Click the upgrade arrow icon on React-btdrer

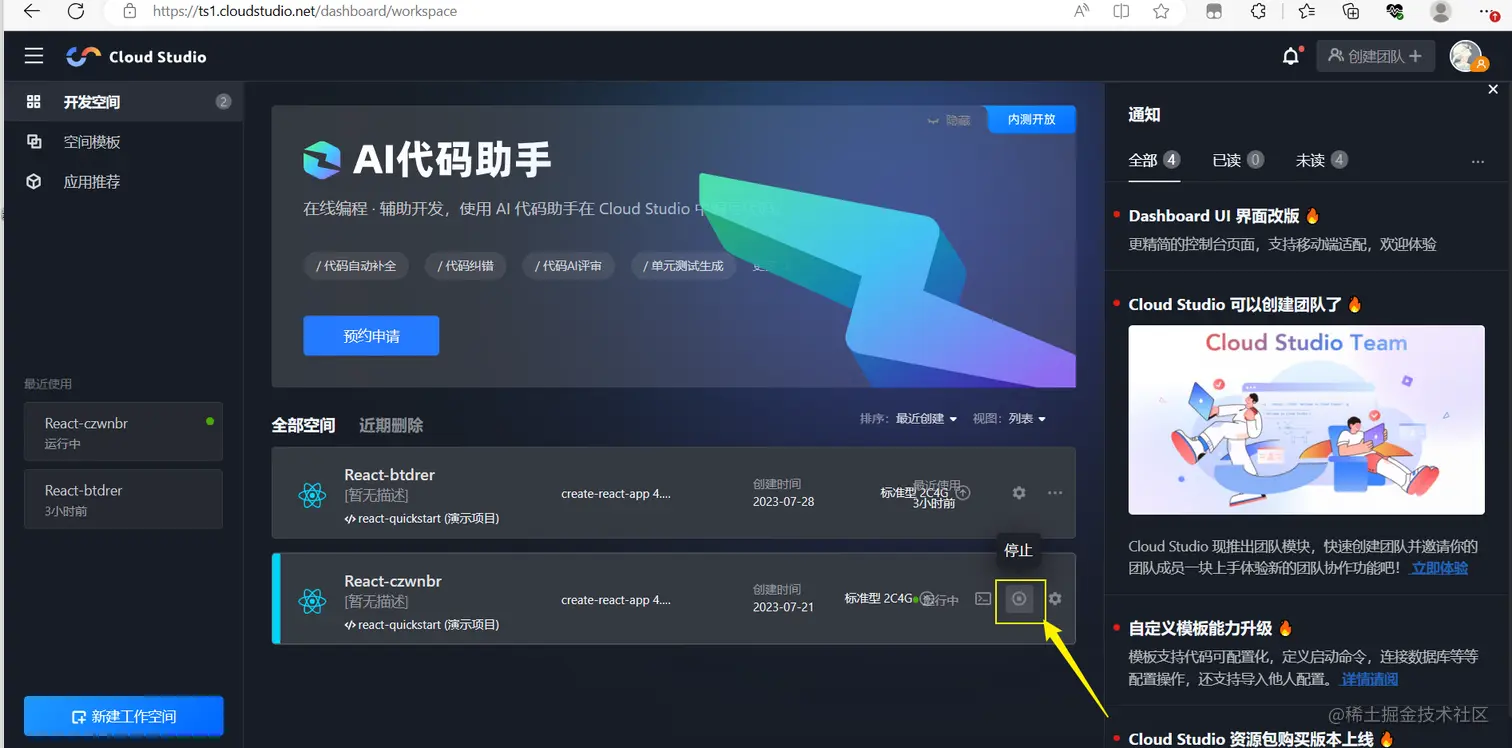coord(963,492)
